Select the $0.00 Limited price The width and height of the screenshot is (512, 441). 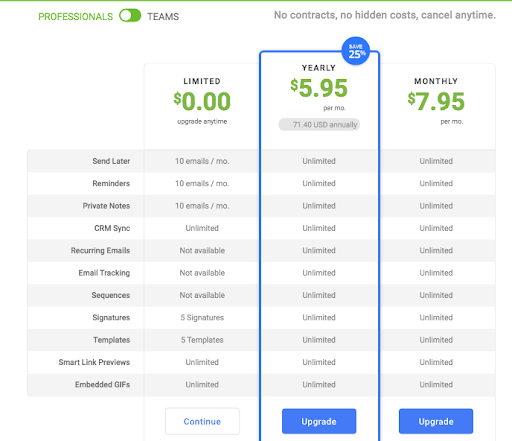pos(202,101)
